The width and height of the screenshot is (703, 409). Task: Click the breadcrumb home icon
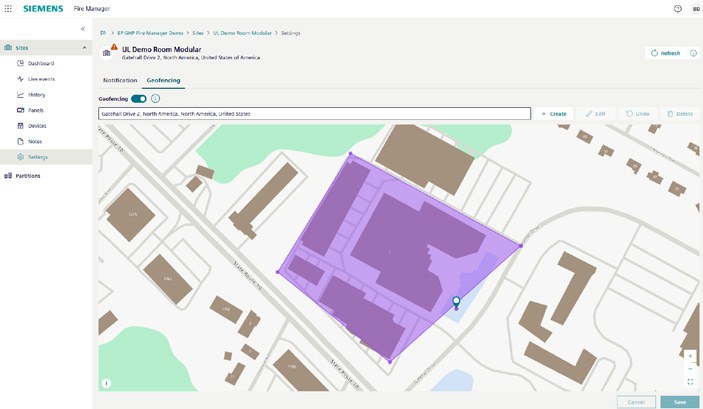pos(103,33)
